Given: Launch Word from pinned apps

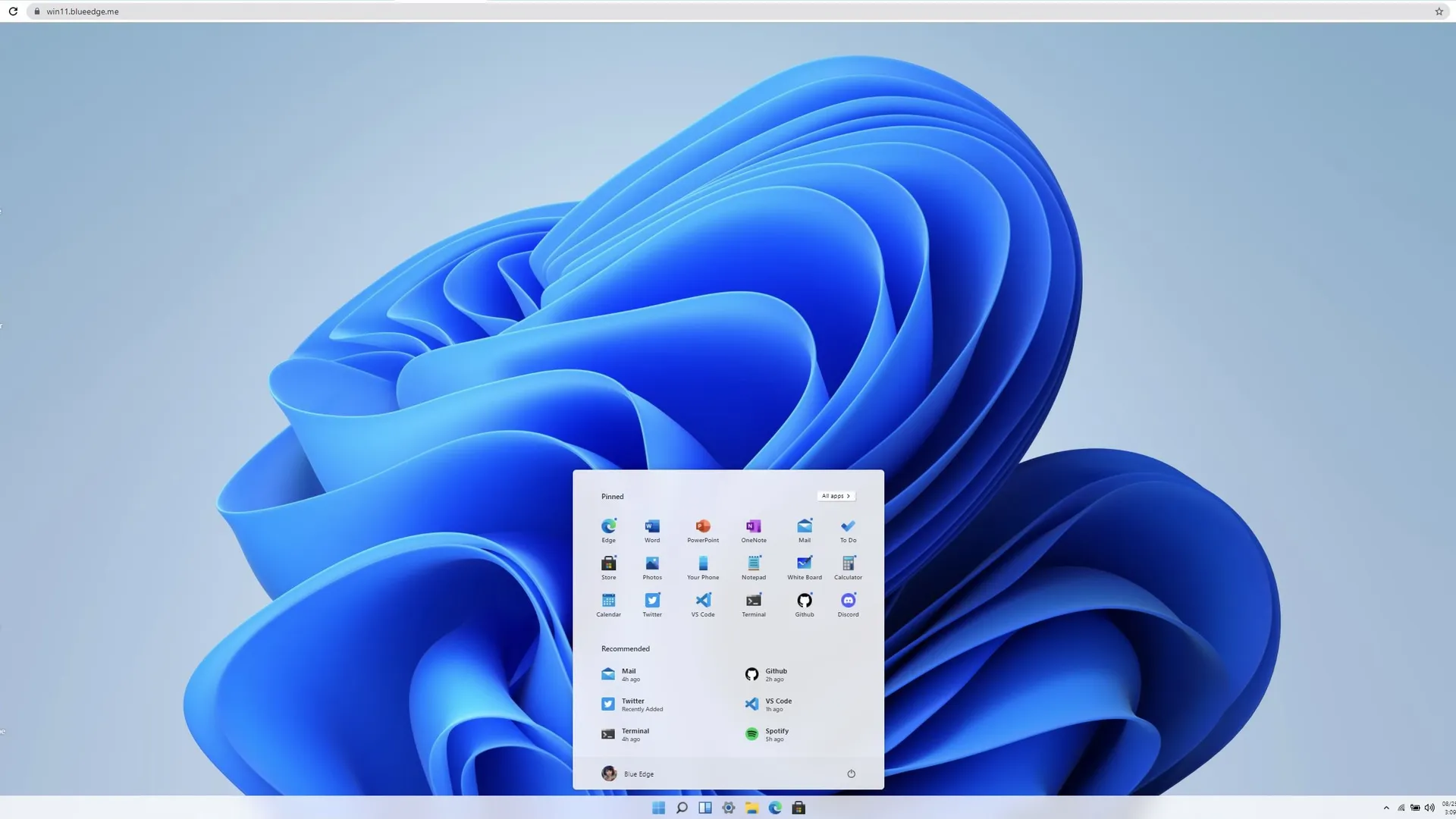Looking at the screenshot, I should click(x=652, y=527).
